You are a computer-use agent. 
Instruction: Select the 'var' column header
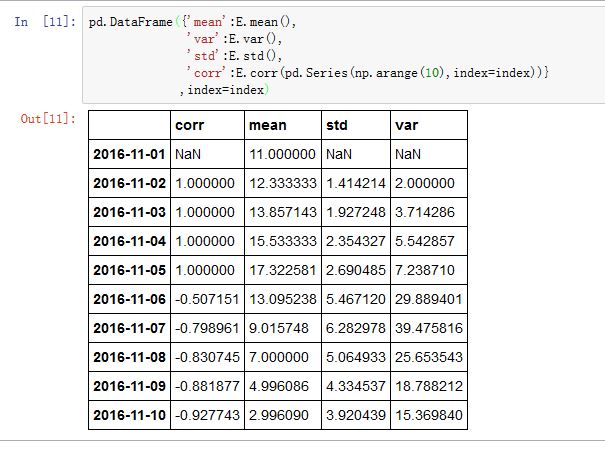click(407, 126)
